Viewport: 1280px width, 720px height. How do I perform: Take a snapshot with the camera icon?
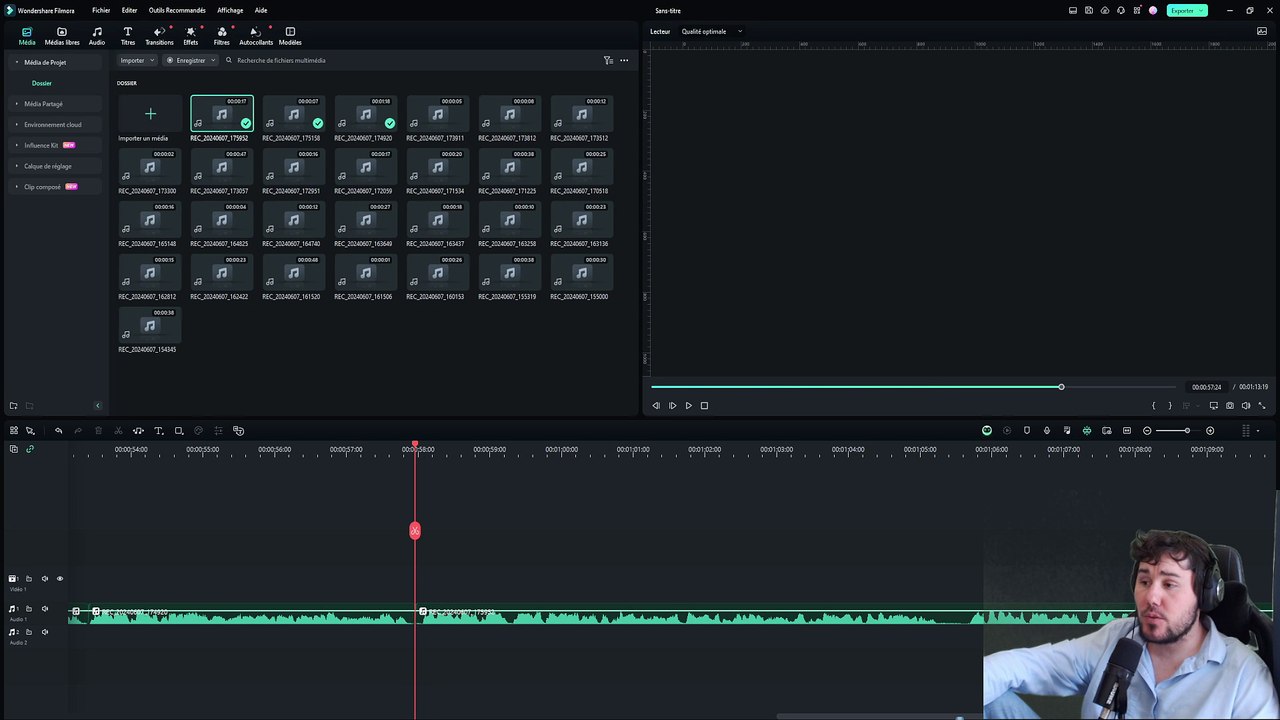[x=1230, y=406]
